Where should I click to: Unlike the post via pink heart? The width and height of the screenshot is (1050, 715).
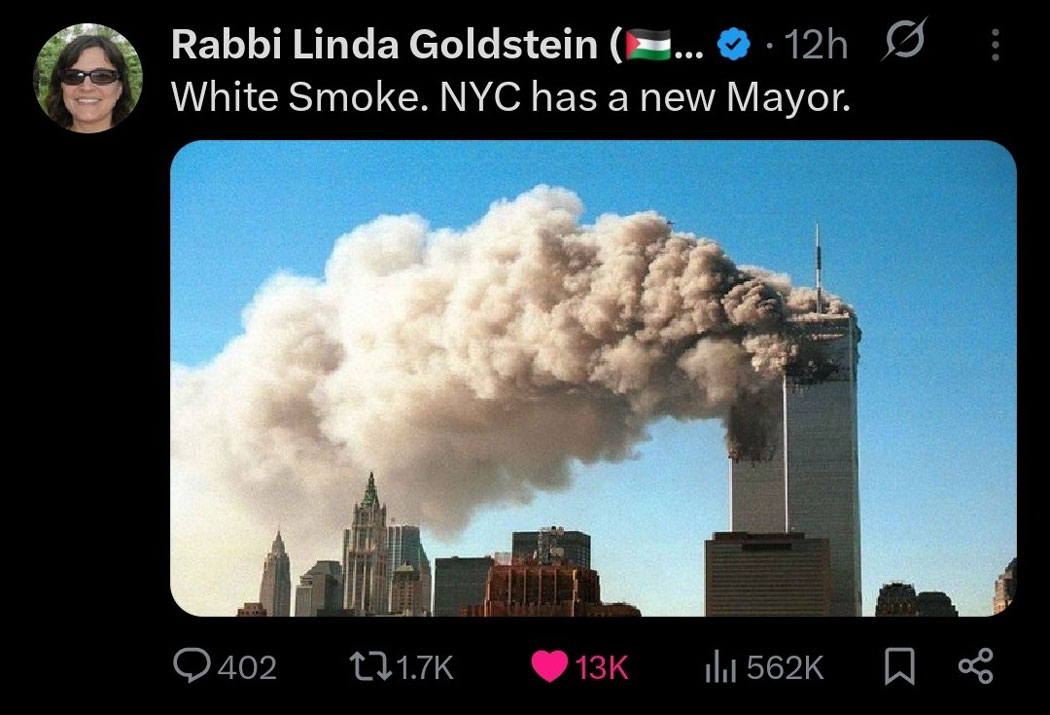[x=549, y=667]
